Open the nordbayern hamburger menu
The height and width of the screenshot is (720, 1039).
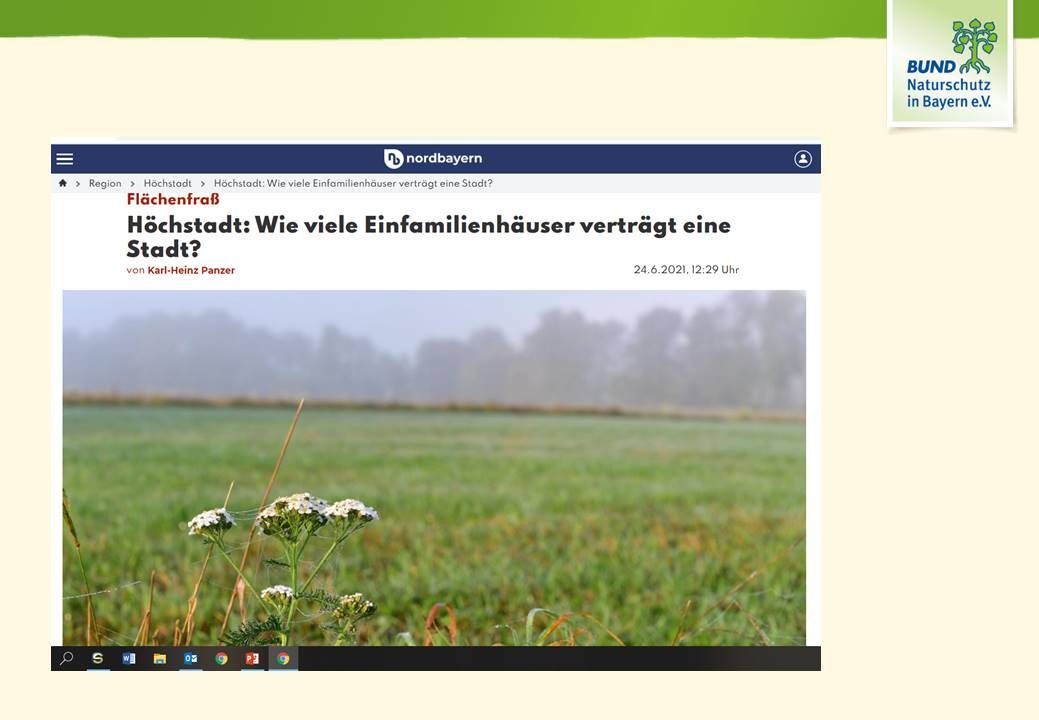coord(65,159)
